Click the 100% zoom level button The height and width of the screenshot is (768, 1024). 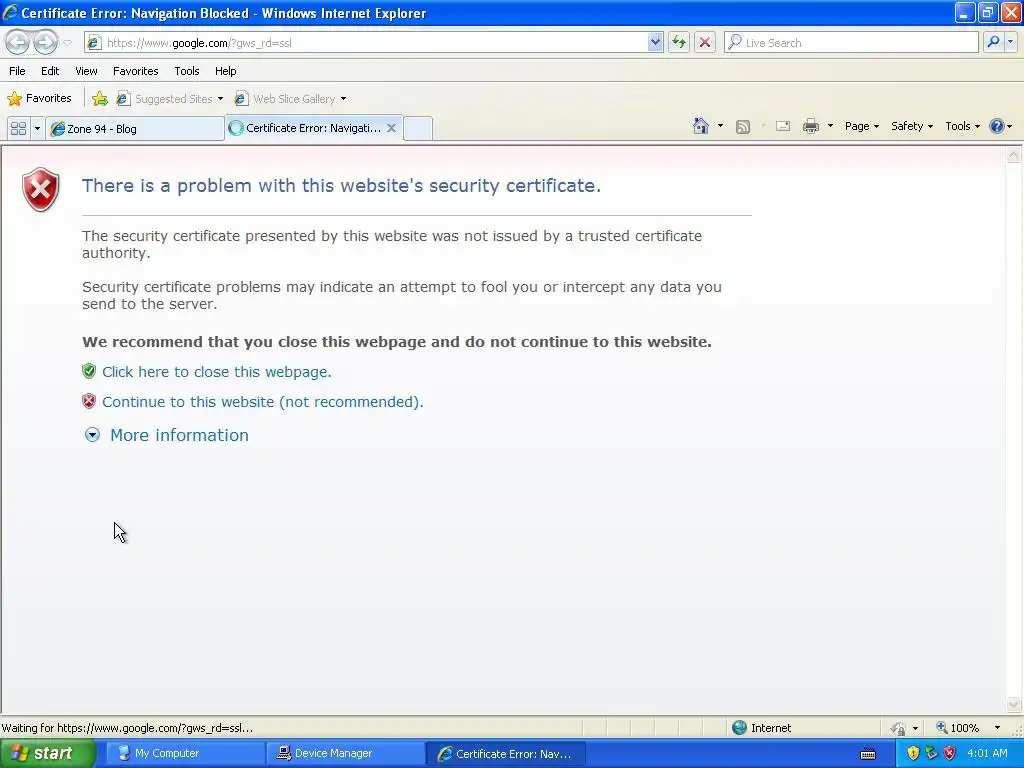tap(957, 728)
